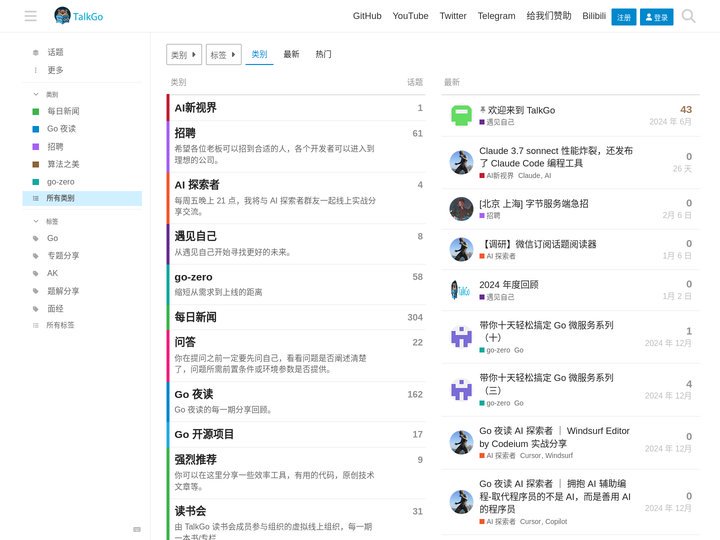
Task: Open avatar beside 2024 年度回顾 topic
Action: (x=461, y=290)
